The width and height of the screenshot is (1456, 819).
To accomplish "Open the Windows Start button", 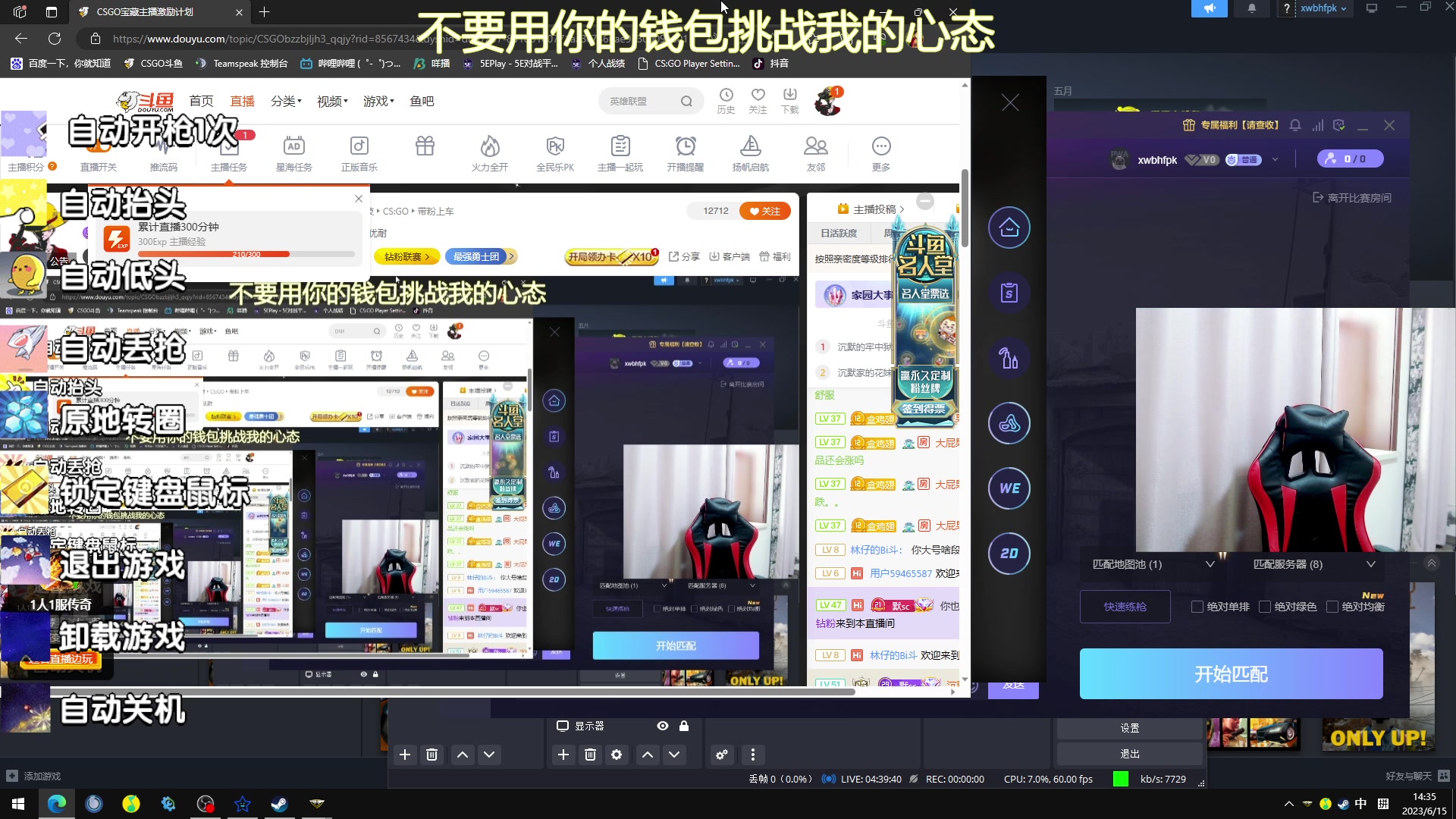I will tap(18, 804).
